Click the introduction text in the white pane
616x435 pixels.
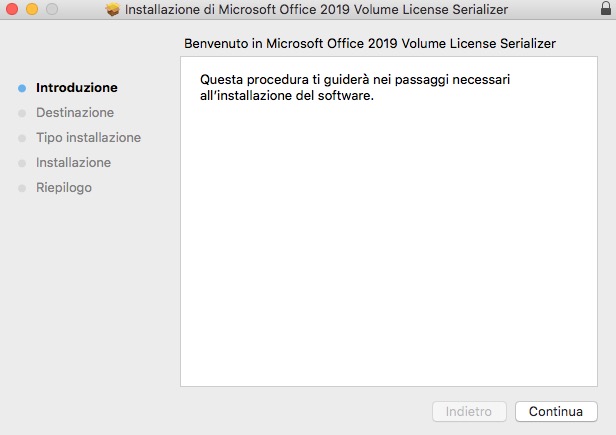360,87
